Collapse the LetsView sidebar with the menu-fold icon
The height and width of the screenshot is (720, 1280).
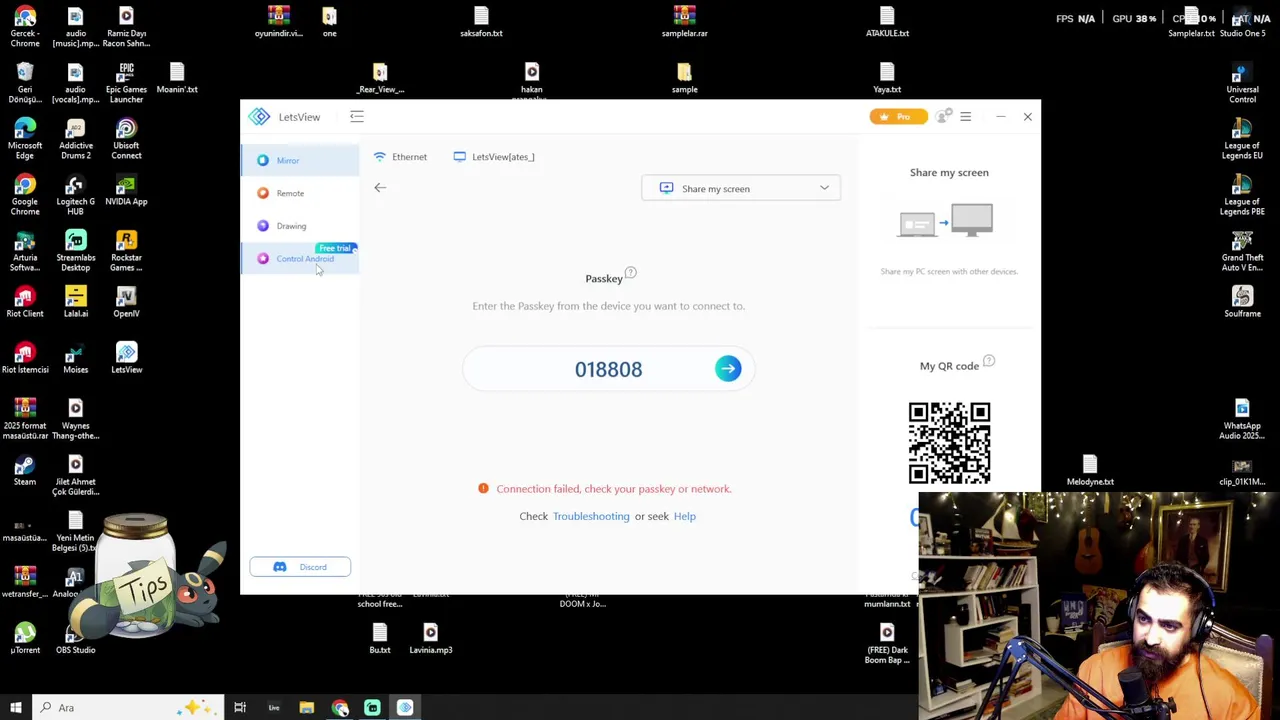coord(357,117)
